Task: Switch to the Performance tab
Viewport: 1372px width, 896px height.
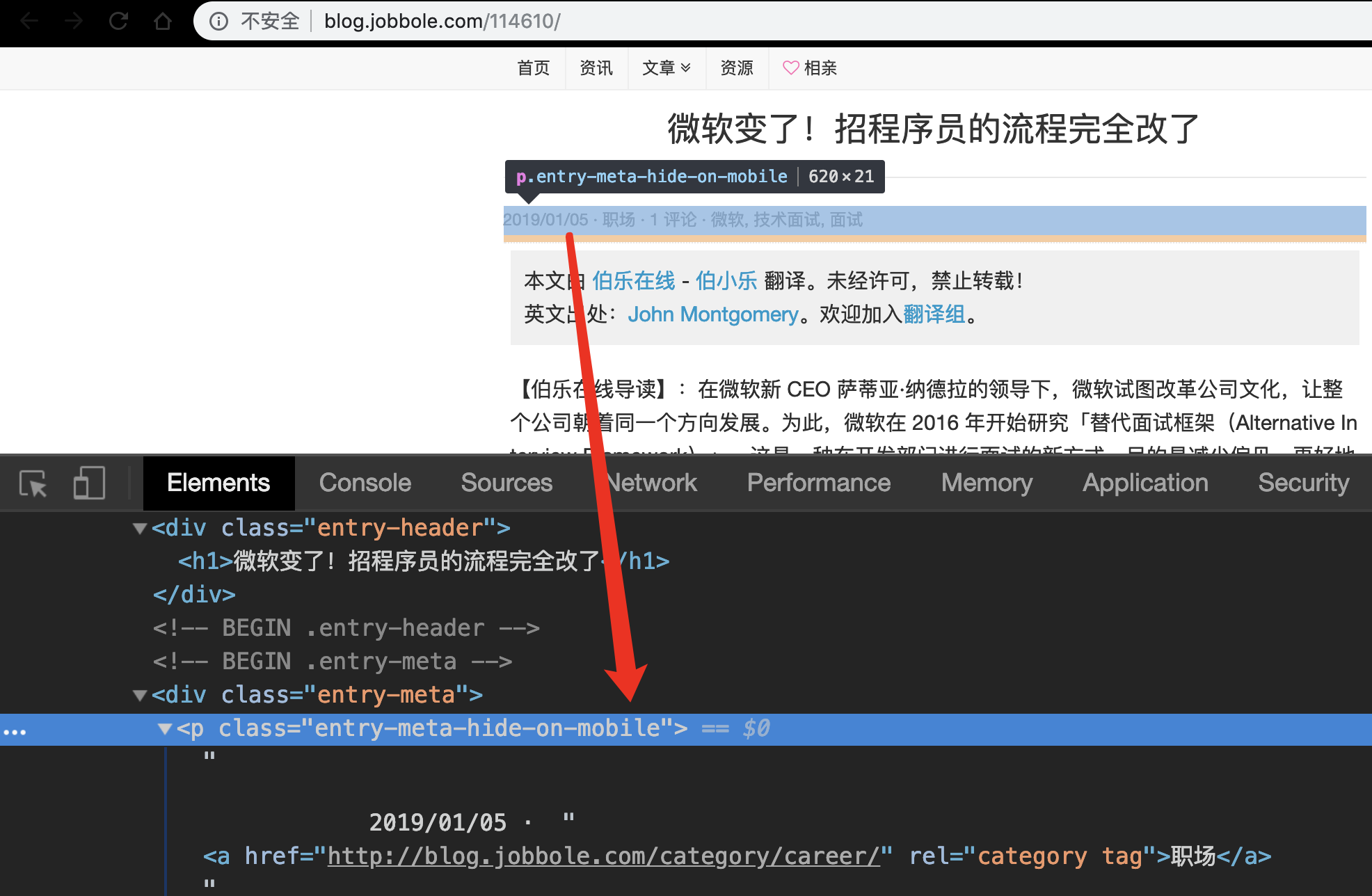Action: [819, 483]
